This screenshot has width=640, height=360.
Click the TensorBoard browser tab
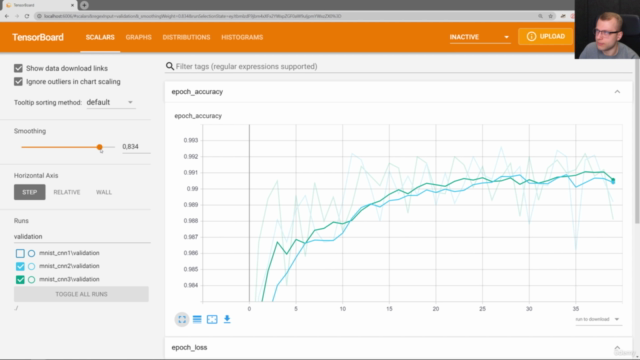tap(39, 5)
